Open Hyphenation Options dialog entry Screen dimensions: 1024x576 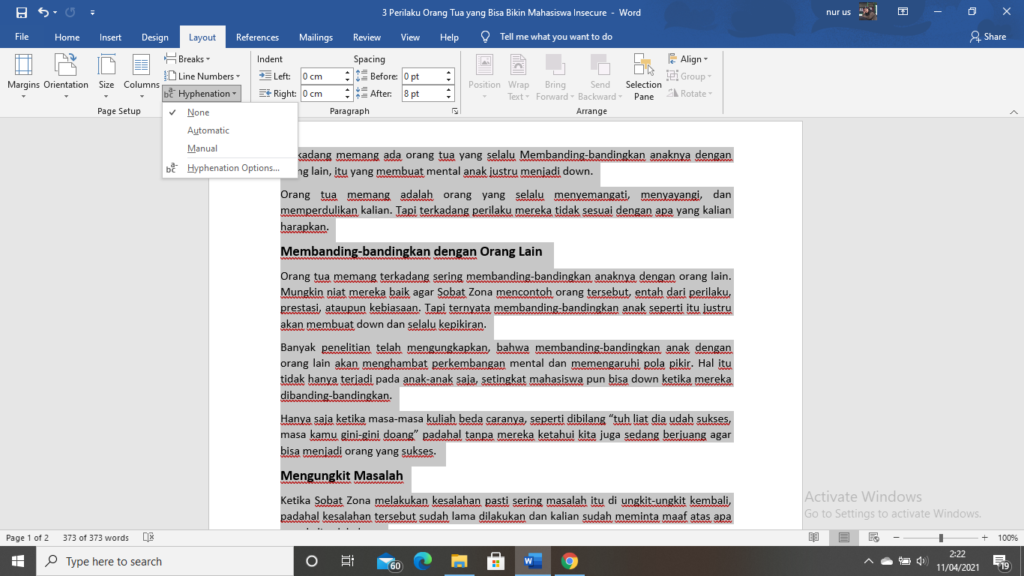pos(232,168)
